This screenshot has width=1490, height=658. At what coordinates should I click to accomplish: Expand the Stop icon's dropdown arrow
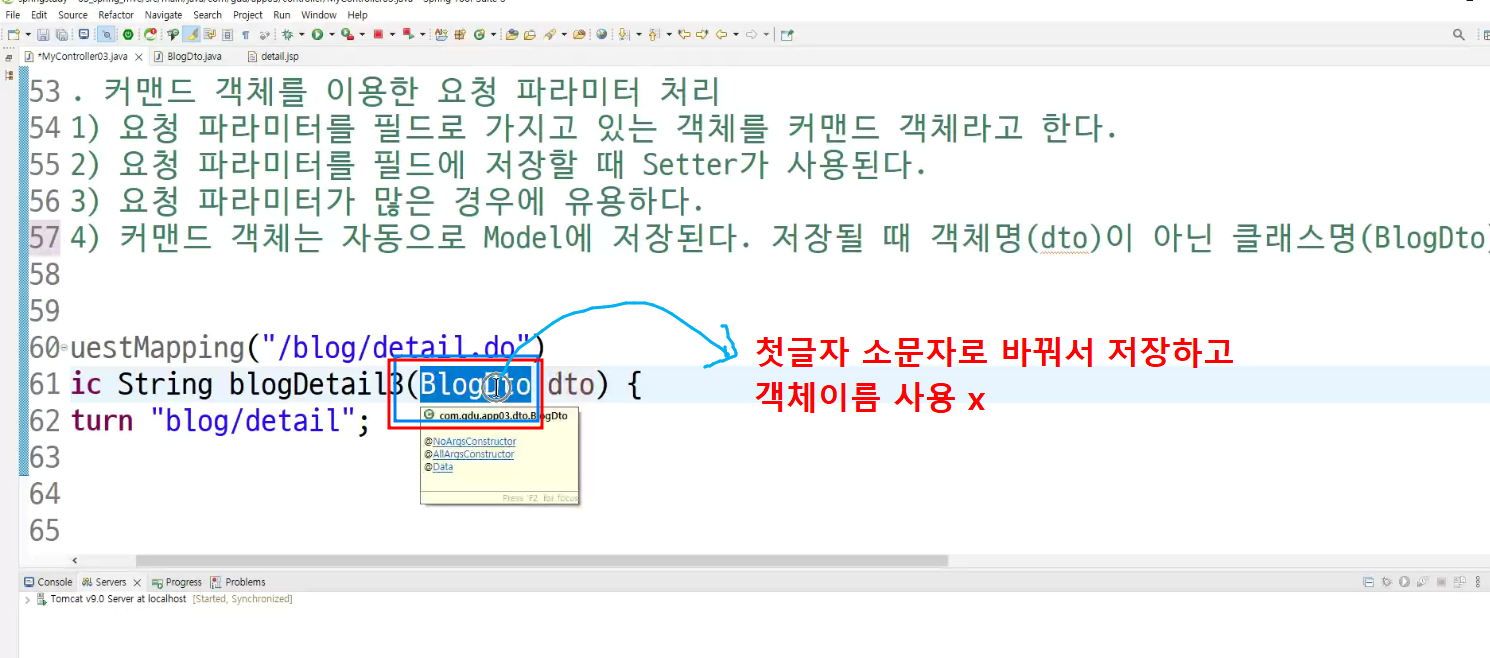pos(392,34)
